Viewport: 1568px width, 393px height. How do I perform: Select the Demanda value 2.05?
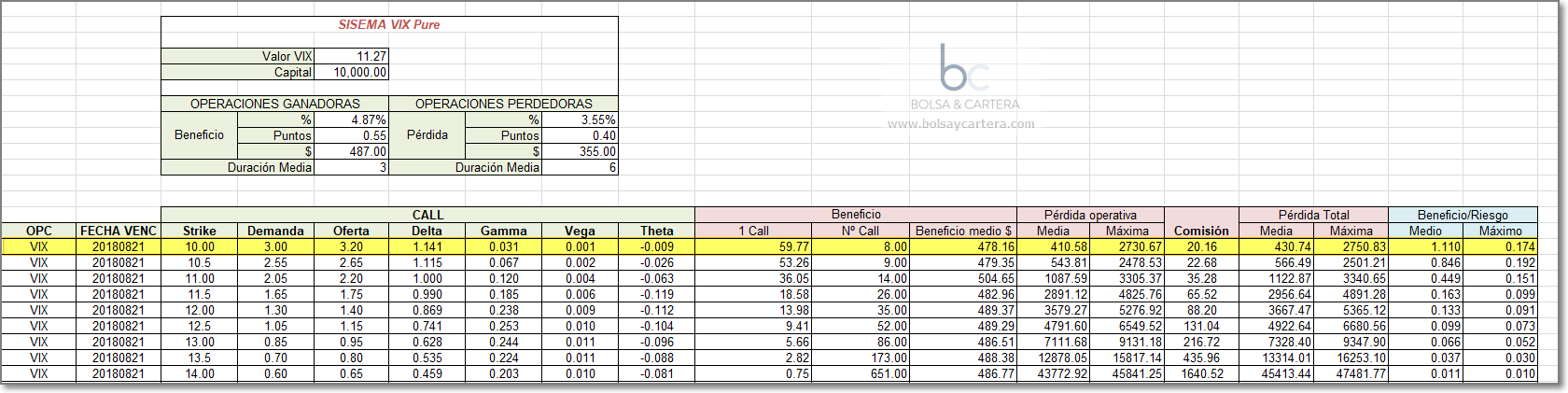275,278
